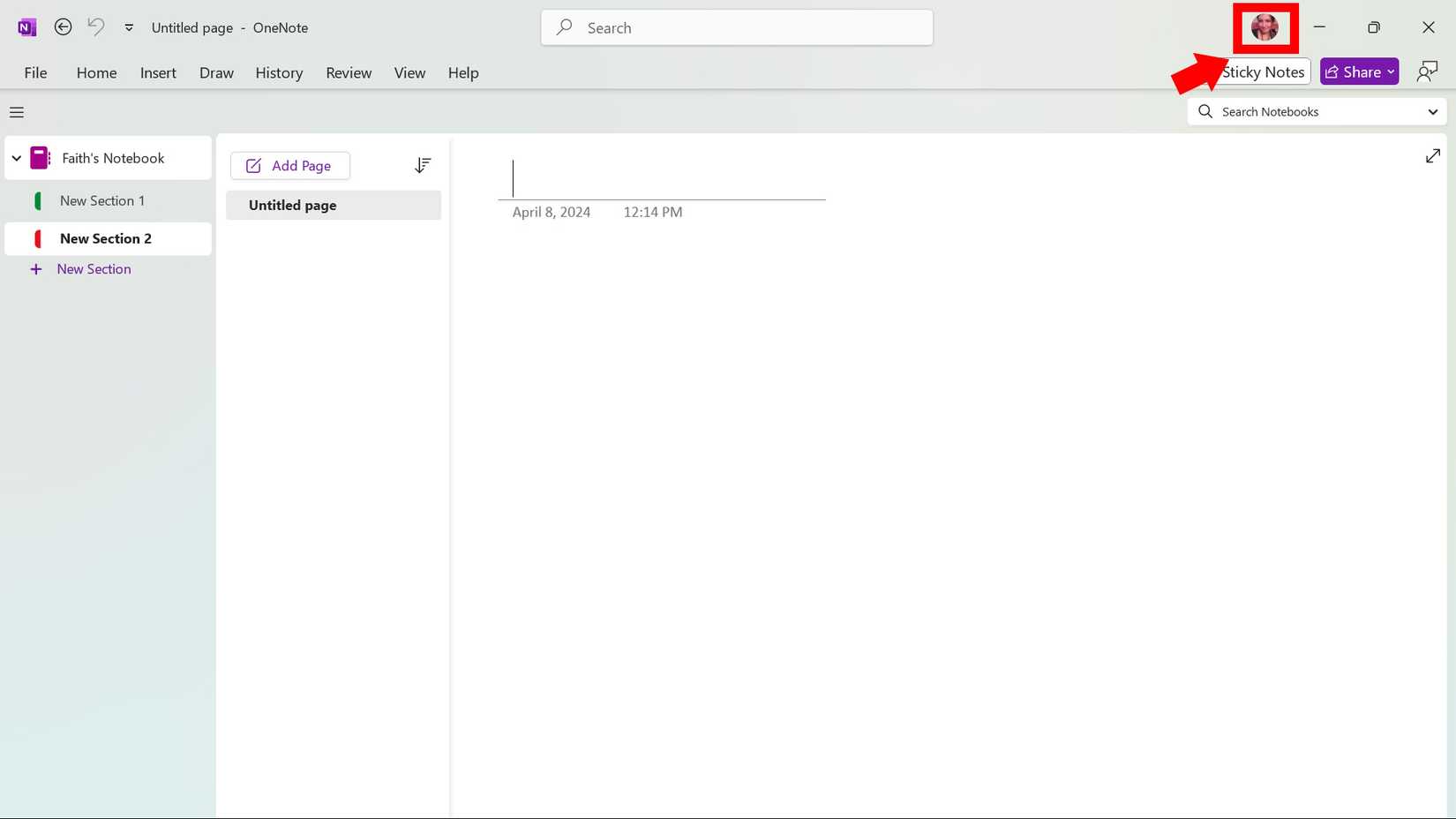Collapse Faith's Notebook using its chevron

coord(16,157)
